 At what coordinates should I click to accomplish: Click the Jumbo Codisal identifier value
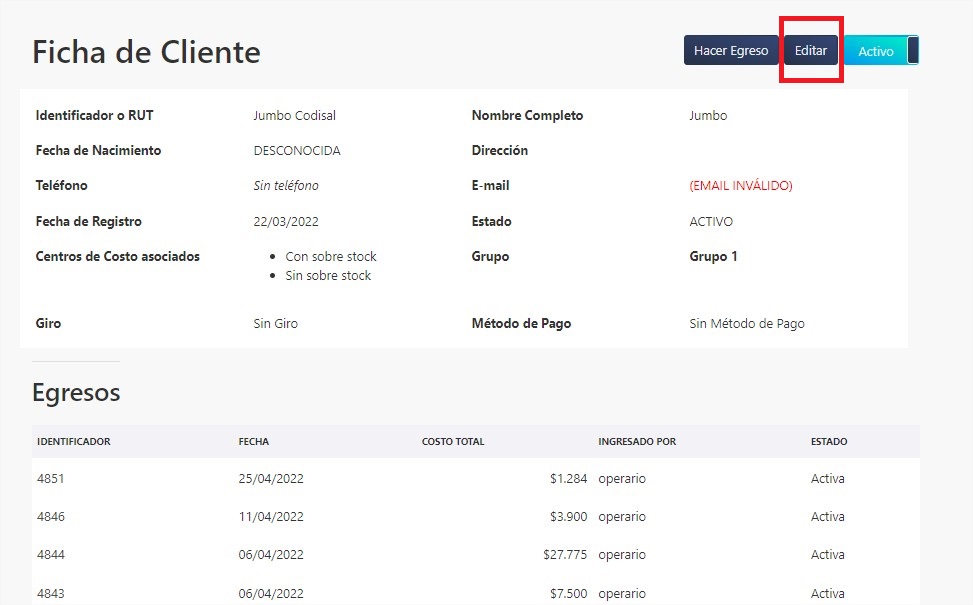(x=295, y=115)
